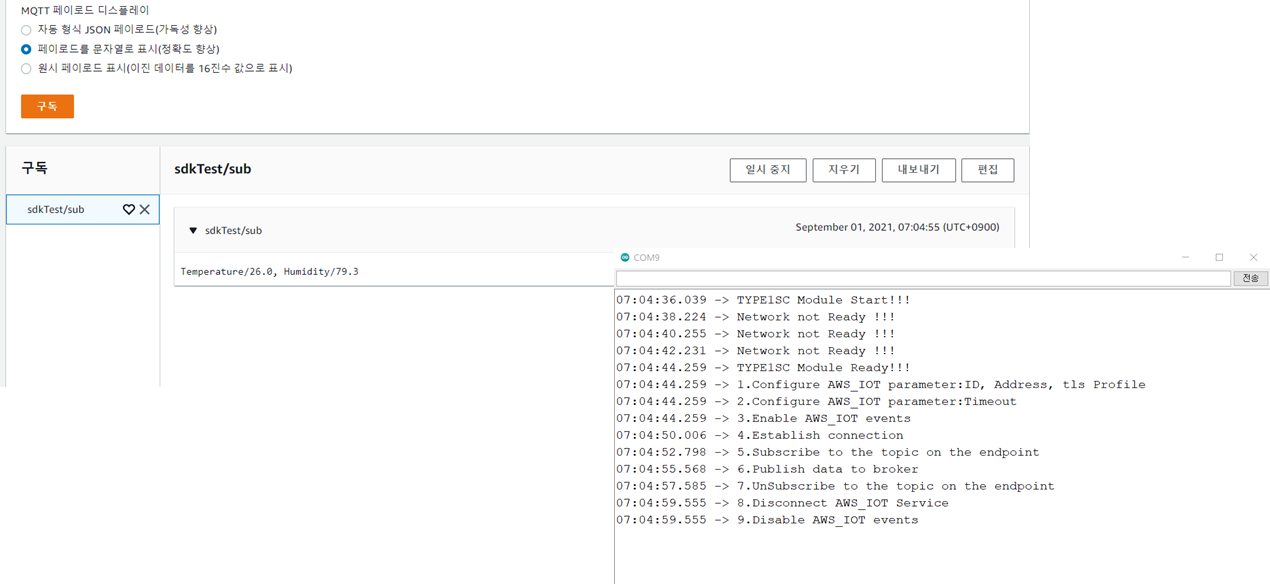Click the MQTT 페이로드 디스플레이 label
Image resolution: width=1270 pixels, height=584 pixels.
coord(85,10)
